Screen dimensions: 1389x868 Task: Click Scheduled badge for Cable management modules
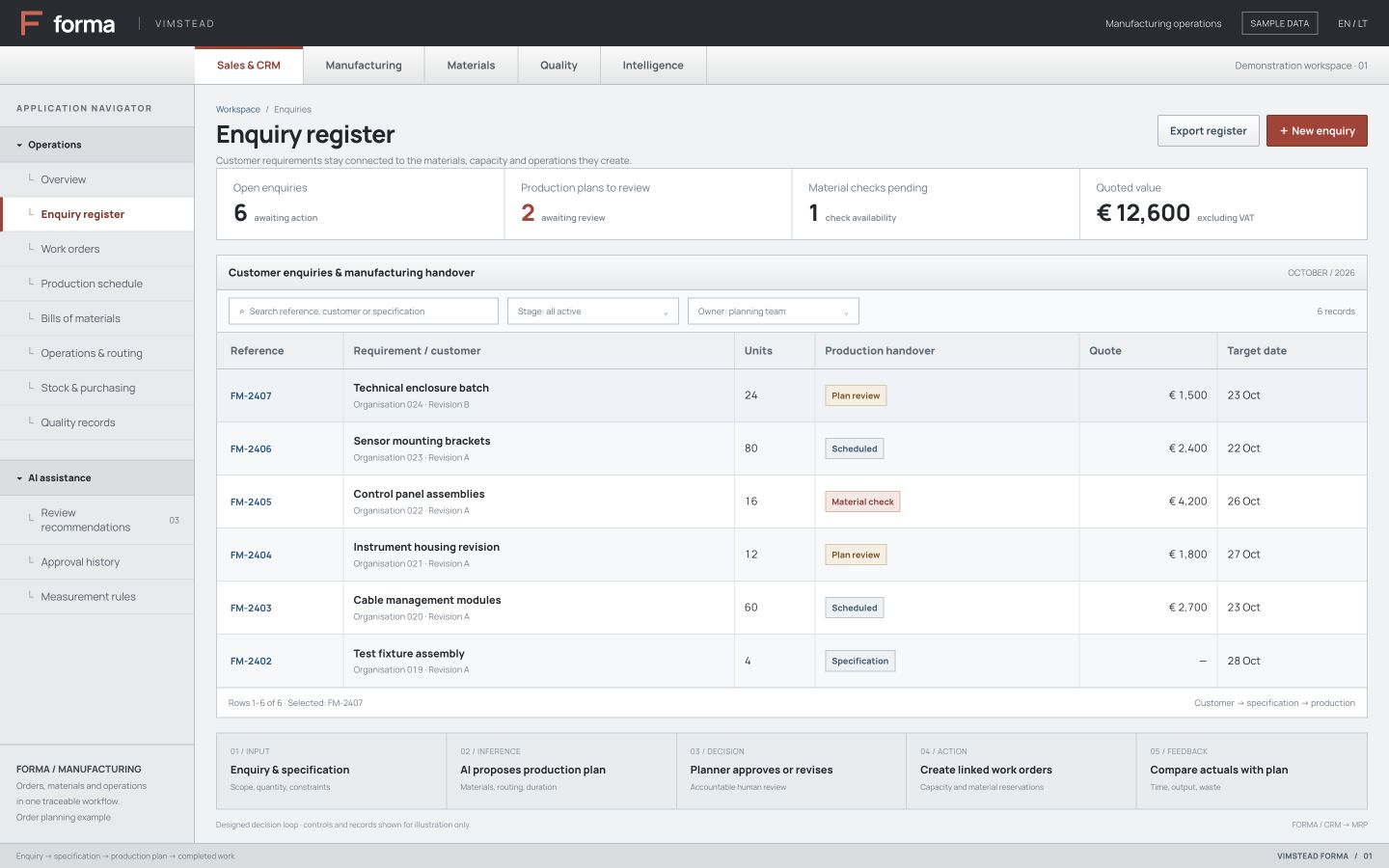[855, 608]
